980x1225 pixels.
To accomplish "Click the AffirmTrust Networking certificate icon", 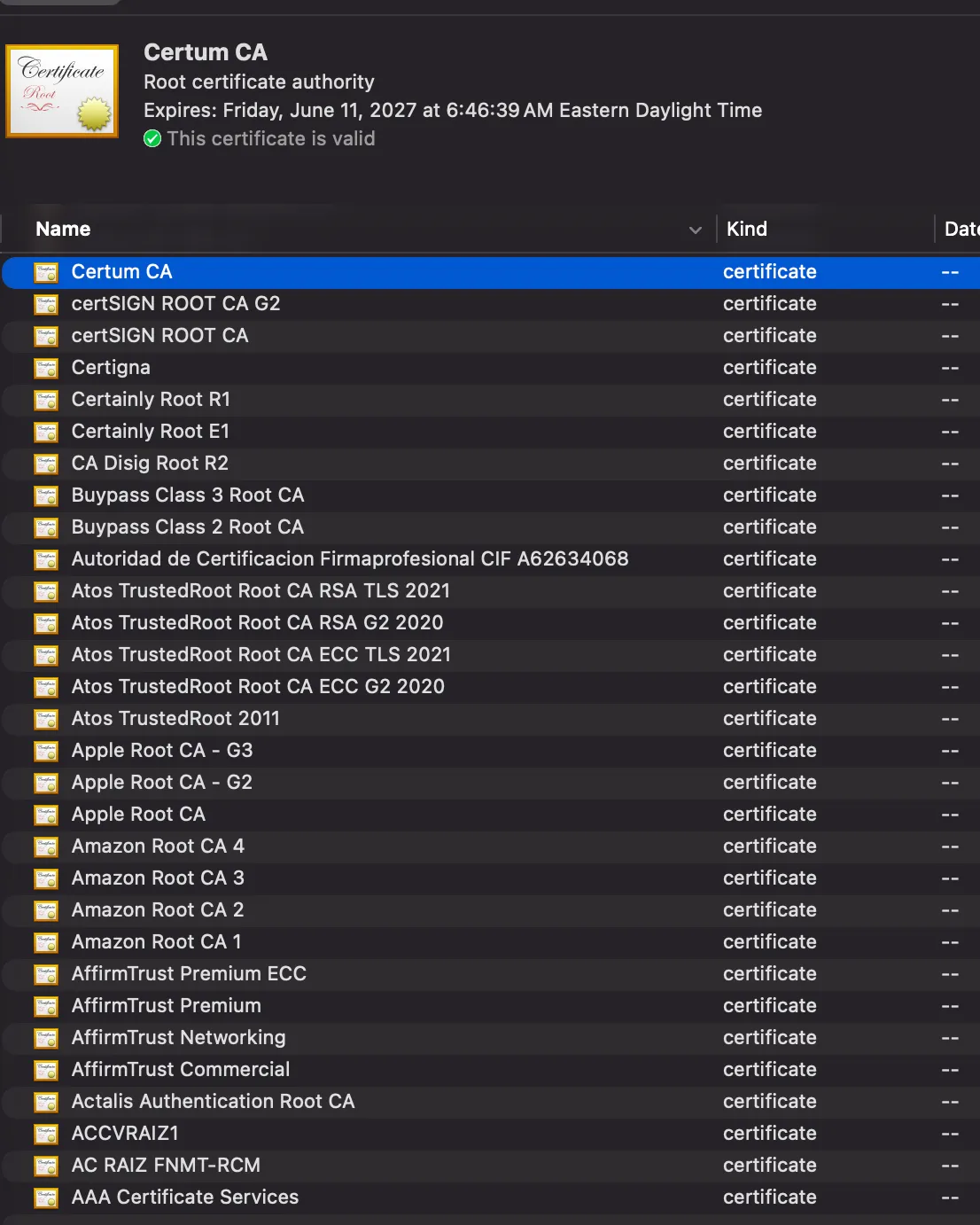I will click(46, 1038).
